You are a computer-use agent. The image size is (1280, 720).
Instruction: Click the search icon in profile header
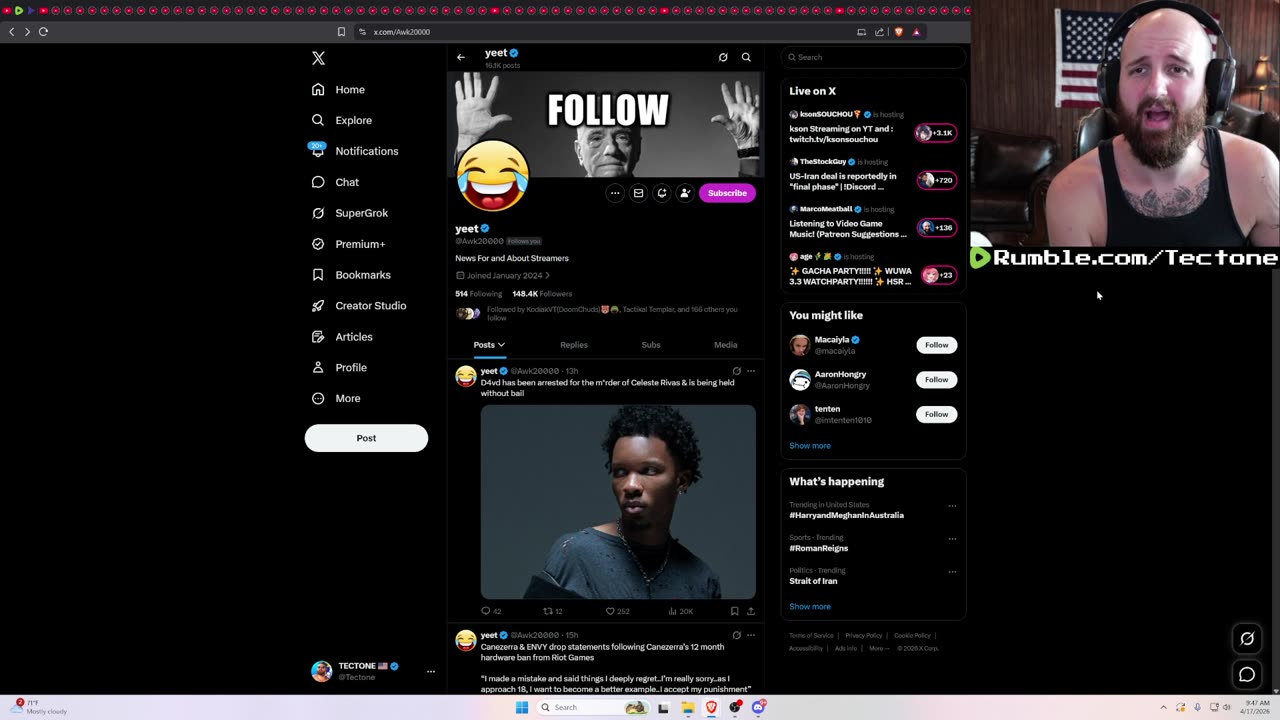746,57
